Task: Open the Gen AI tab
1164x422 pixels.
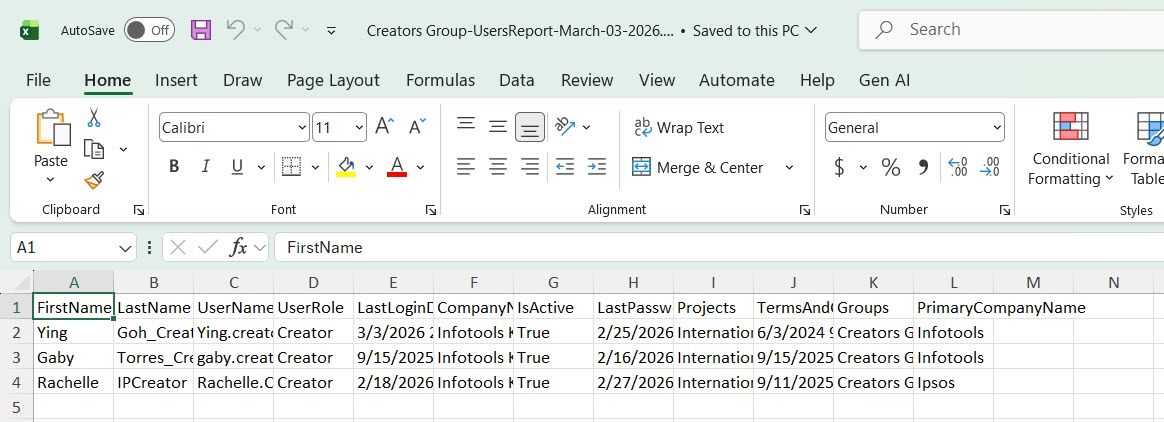Action: tap(884, 80)
